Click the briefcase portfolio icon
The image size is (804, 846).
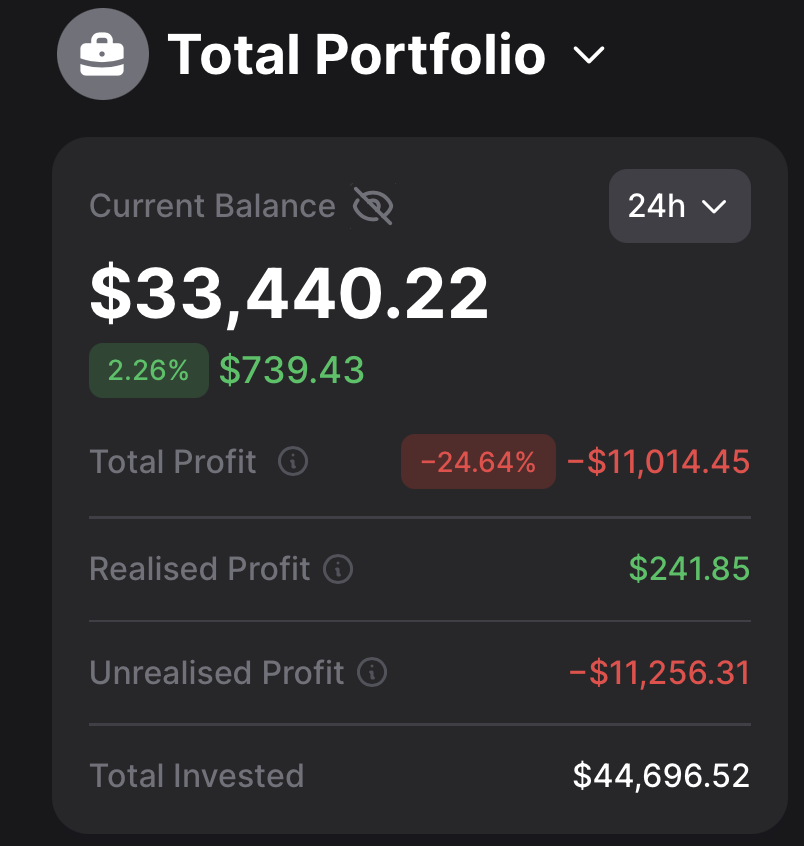tap(103, 54)
